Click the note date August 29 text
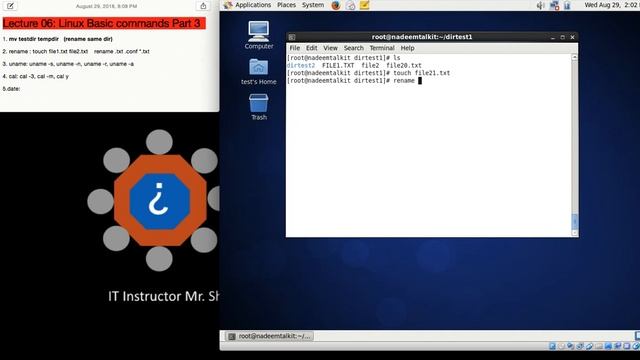The height and width of the screenshot is (360, 640). pyautogui.click(x=106, y=6)
